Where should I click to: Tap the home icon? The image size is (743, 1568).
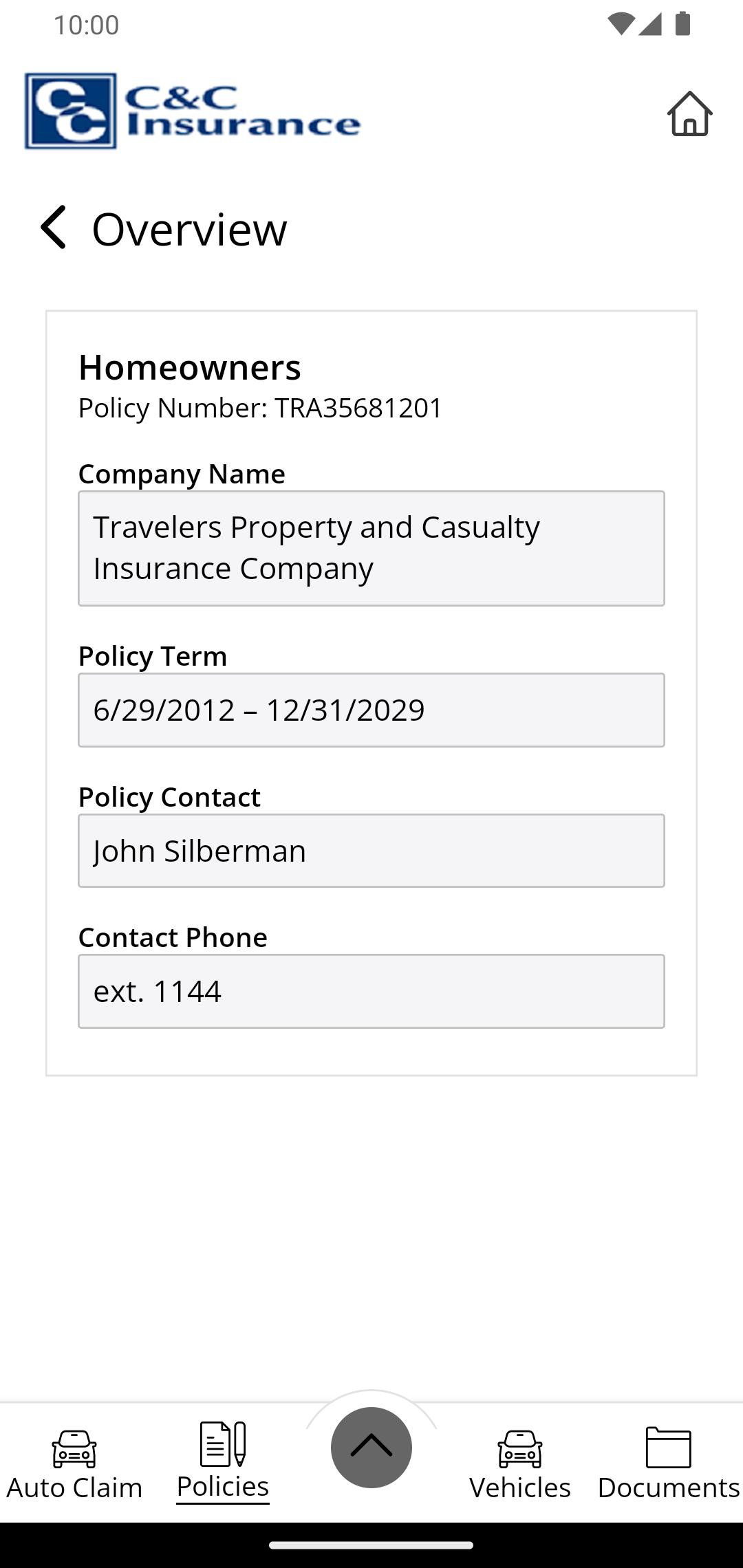[689, 113]
